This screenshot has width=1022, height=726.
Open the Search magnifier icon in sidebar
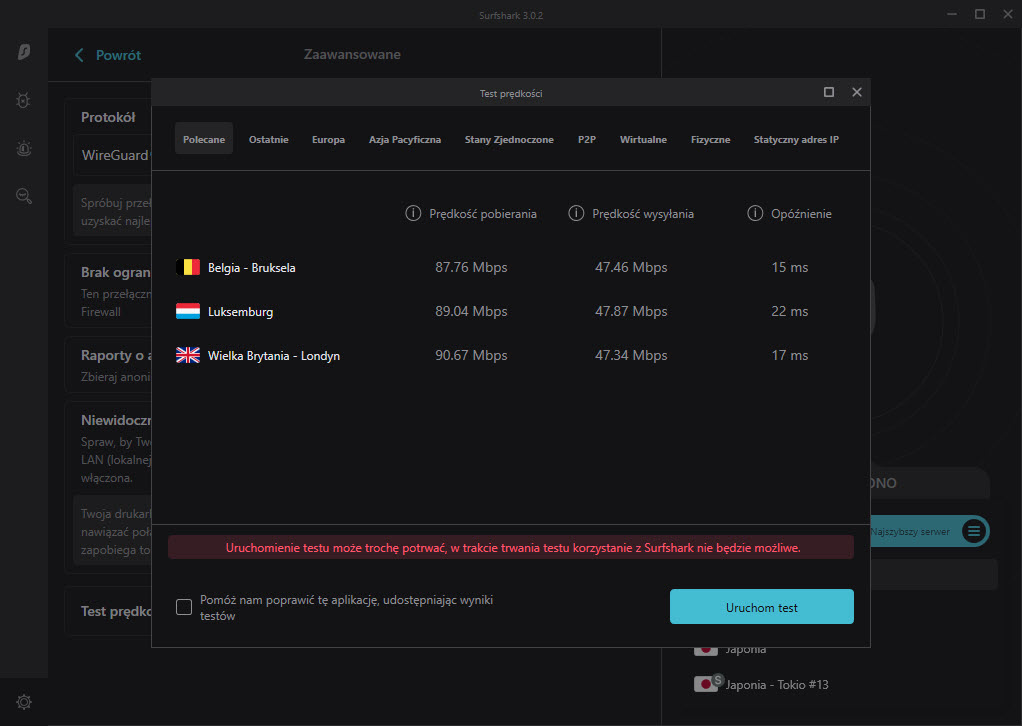(x=24, y=196)
